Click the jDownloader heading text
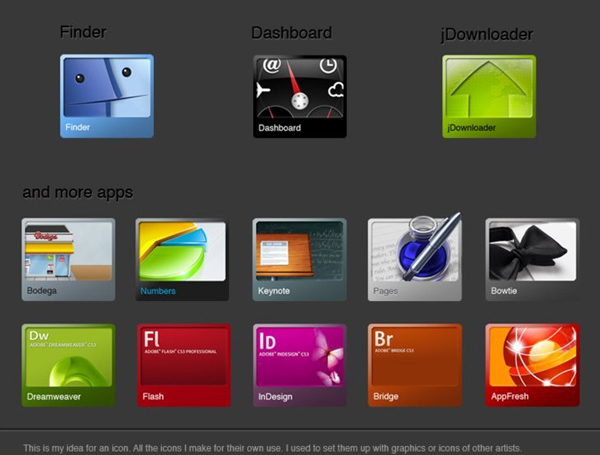600x455 pixels. point(487,34)
